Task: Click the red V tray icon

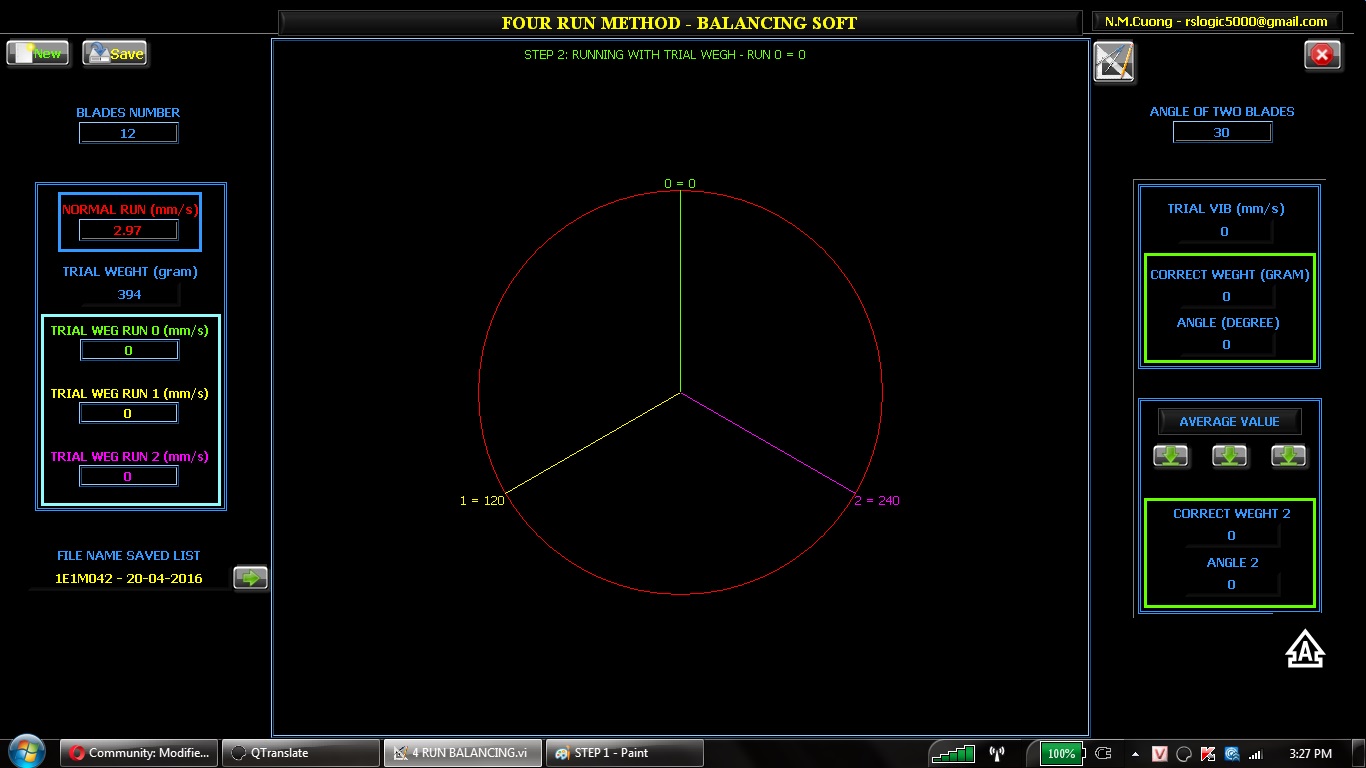Action: tap(1160, 754)
